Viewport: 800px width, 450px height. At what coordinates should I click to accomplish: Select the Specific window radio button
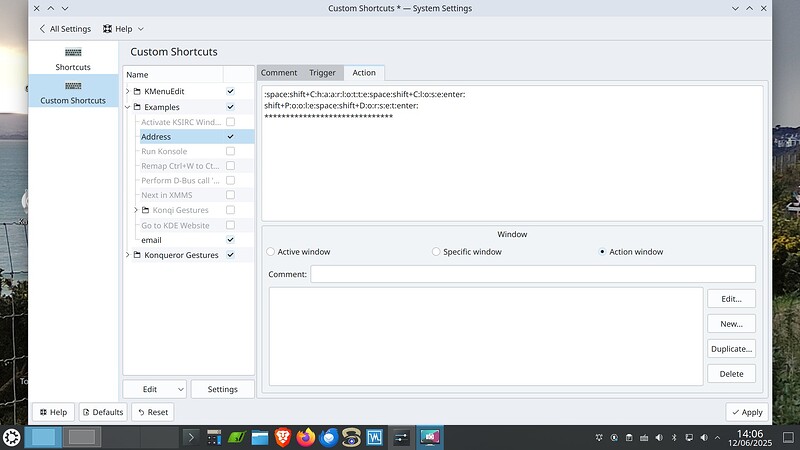pyautogui.click(x=436, y=252)
